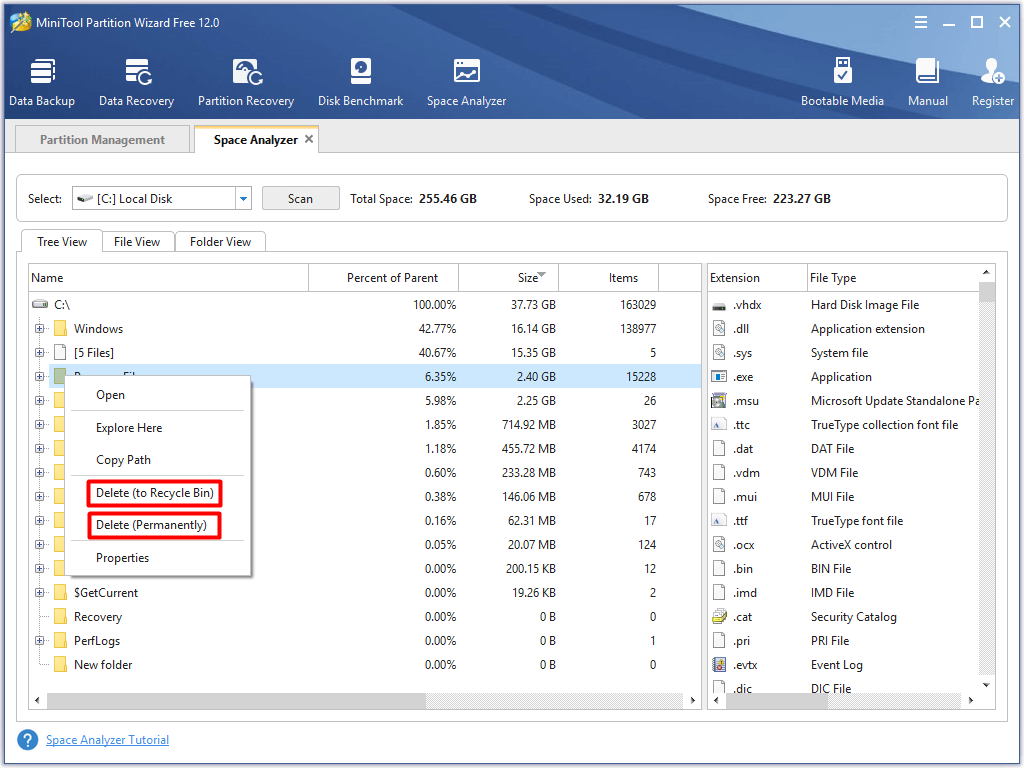Click the C:\ drive icon in tree
The width and height of the screenshot is (1024, 768).
(x=40, y=304)
